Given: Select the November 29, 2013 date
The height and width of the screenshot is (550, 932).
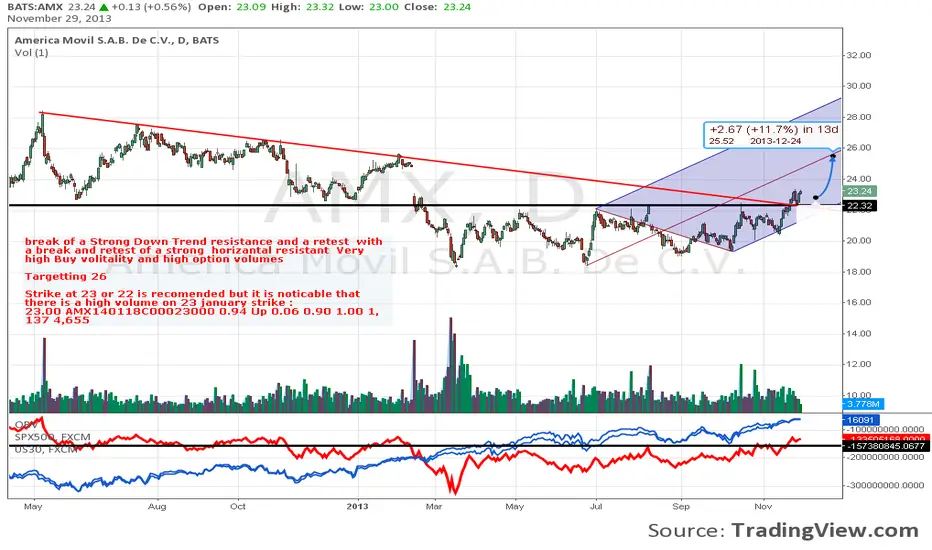Looking at the screenshot, I should (x=59, y=18).
